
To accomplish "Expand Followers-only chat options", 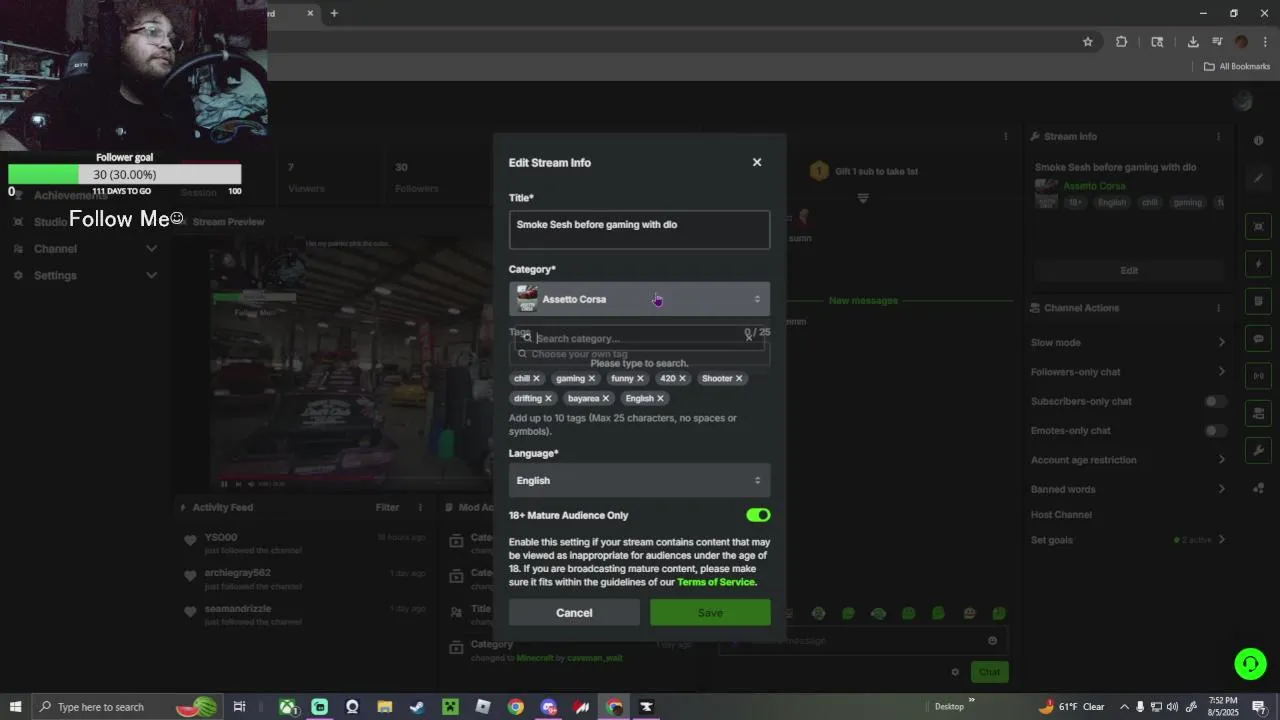I will pyautogui.click(x=1221, y=371).
